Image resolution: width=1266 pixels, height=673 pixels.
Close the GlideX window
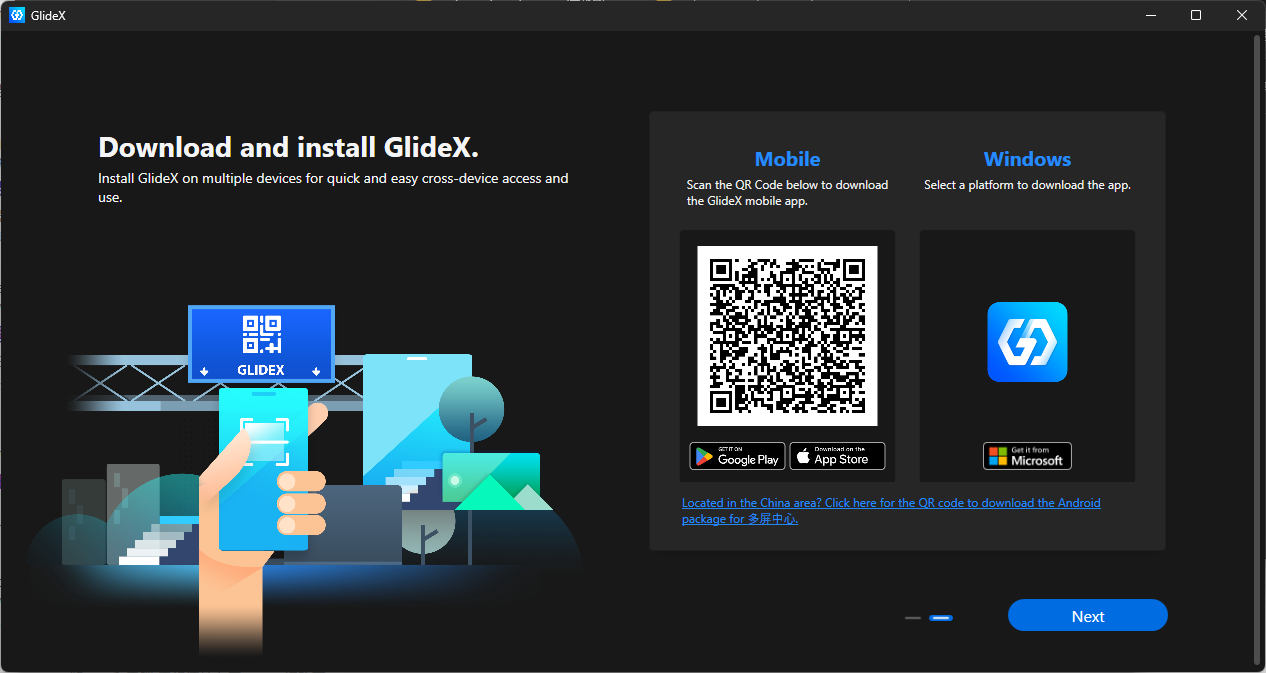1242,15
